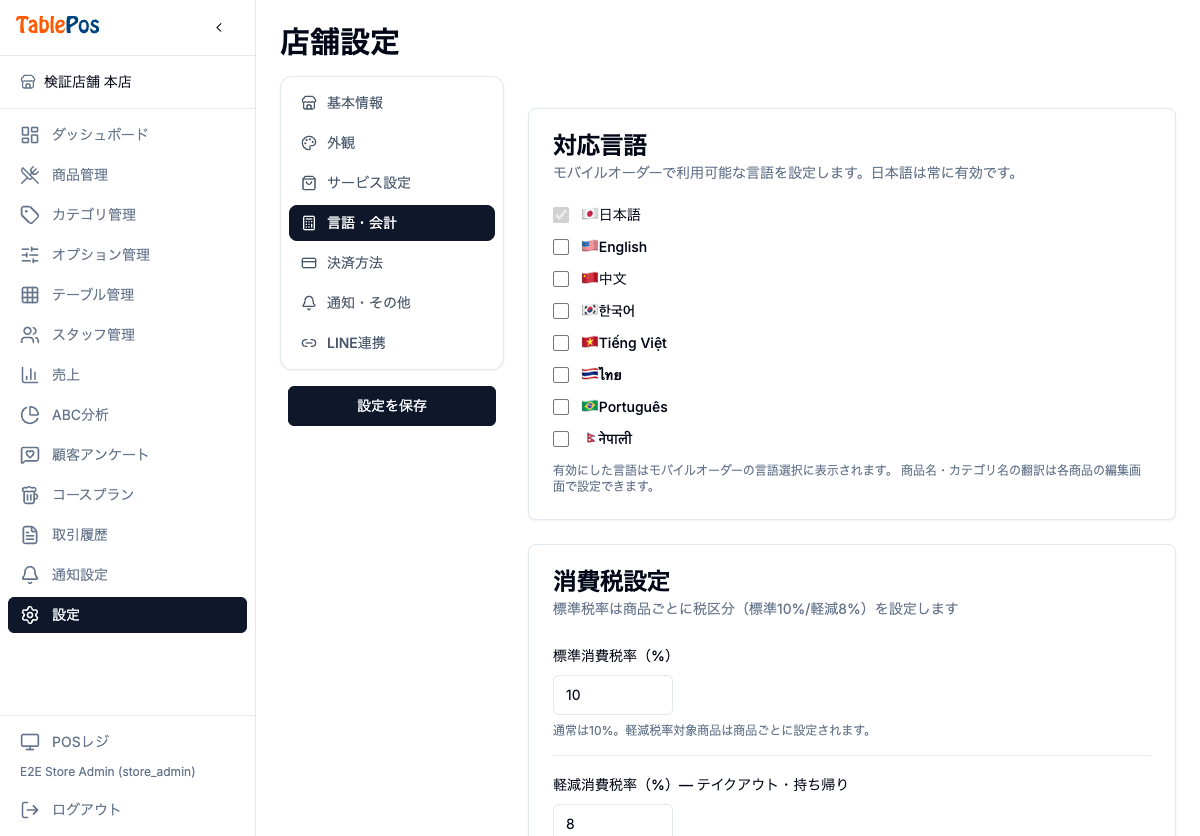The width and height of the screenshot is (1200, 836).
Task: Click the オプション管理 sliders icon
Action: click(x=30, y=255)
